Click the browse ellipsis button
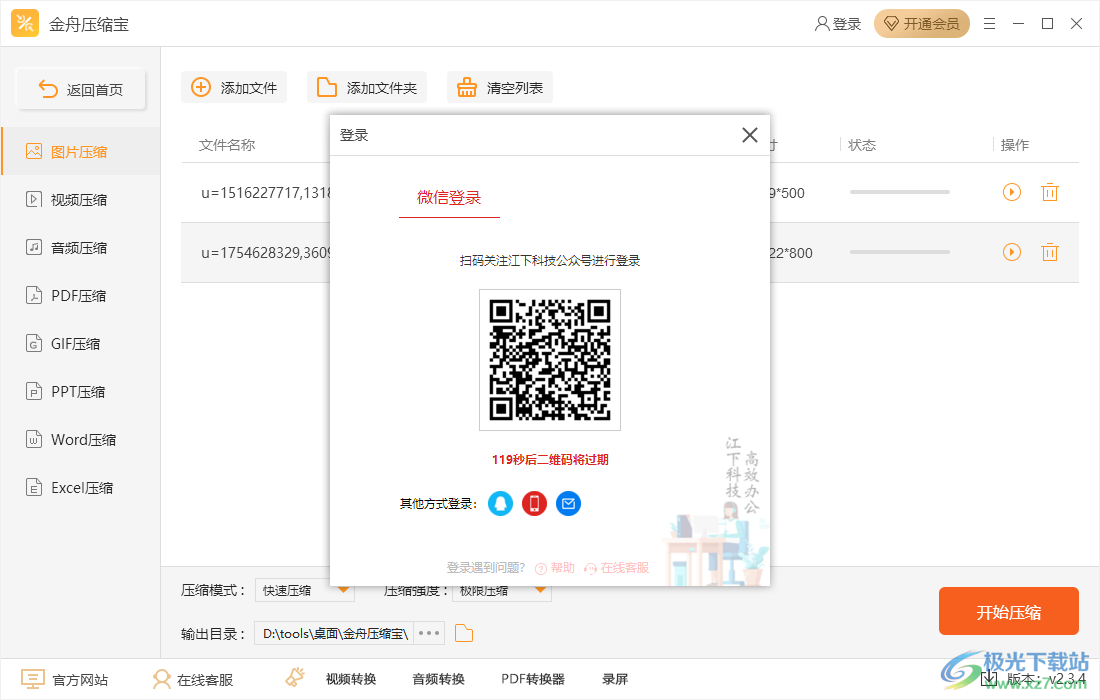 (429, 633)
